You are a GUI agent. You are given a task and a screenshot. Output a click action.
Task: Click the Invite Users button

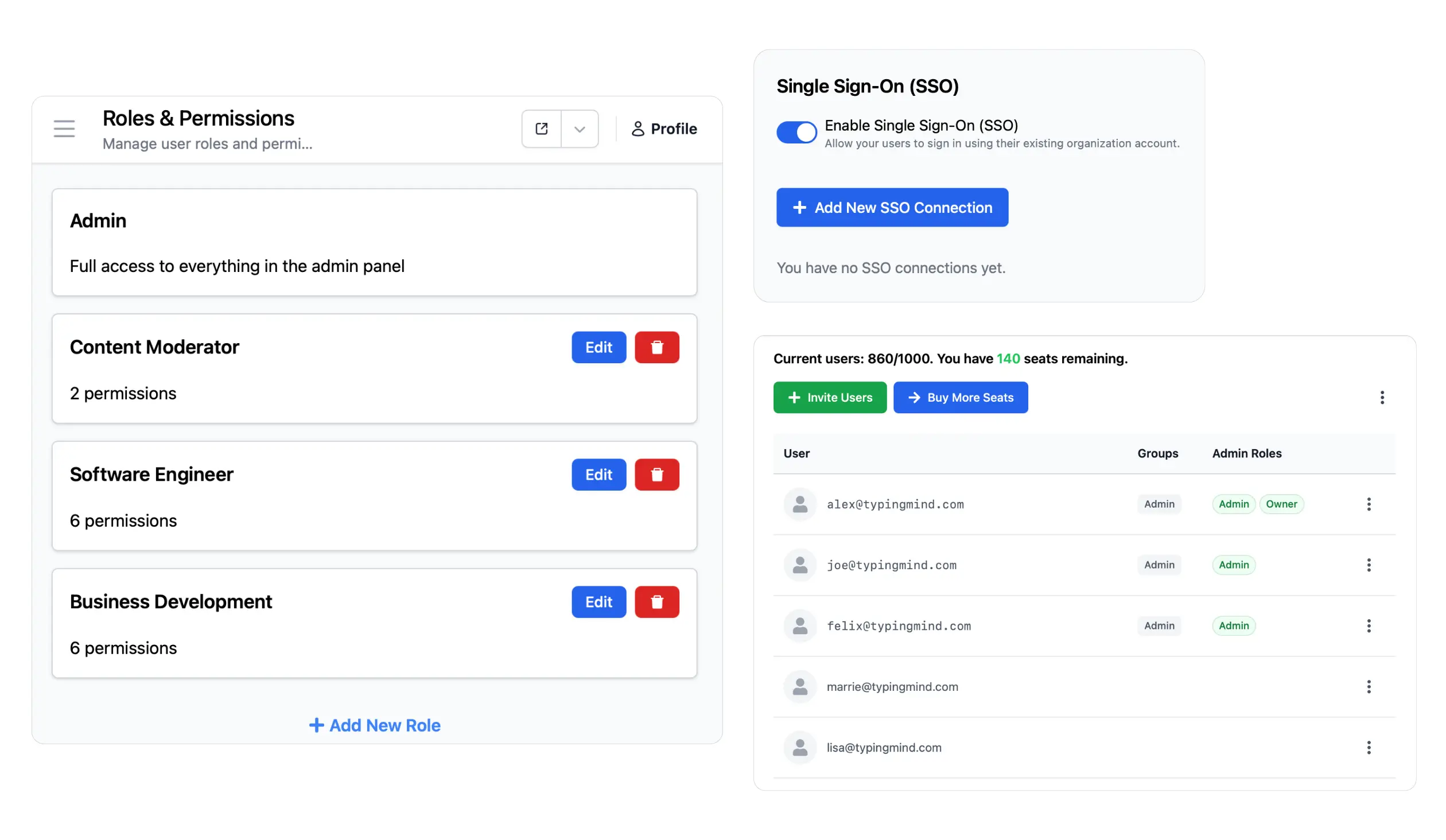[830, 397]
